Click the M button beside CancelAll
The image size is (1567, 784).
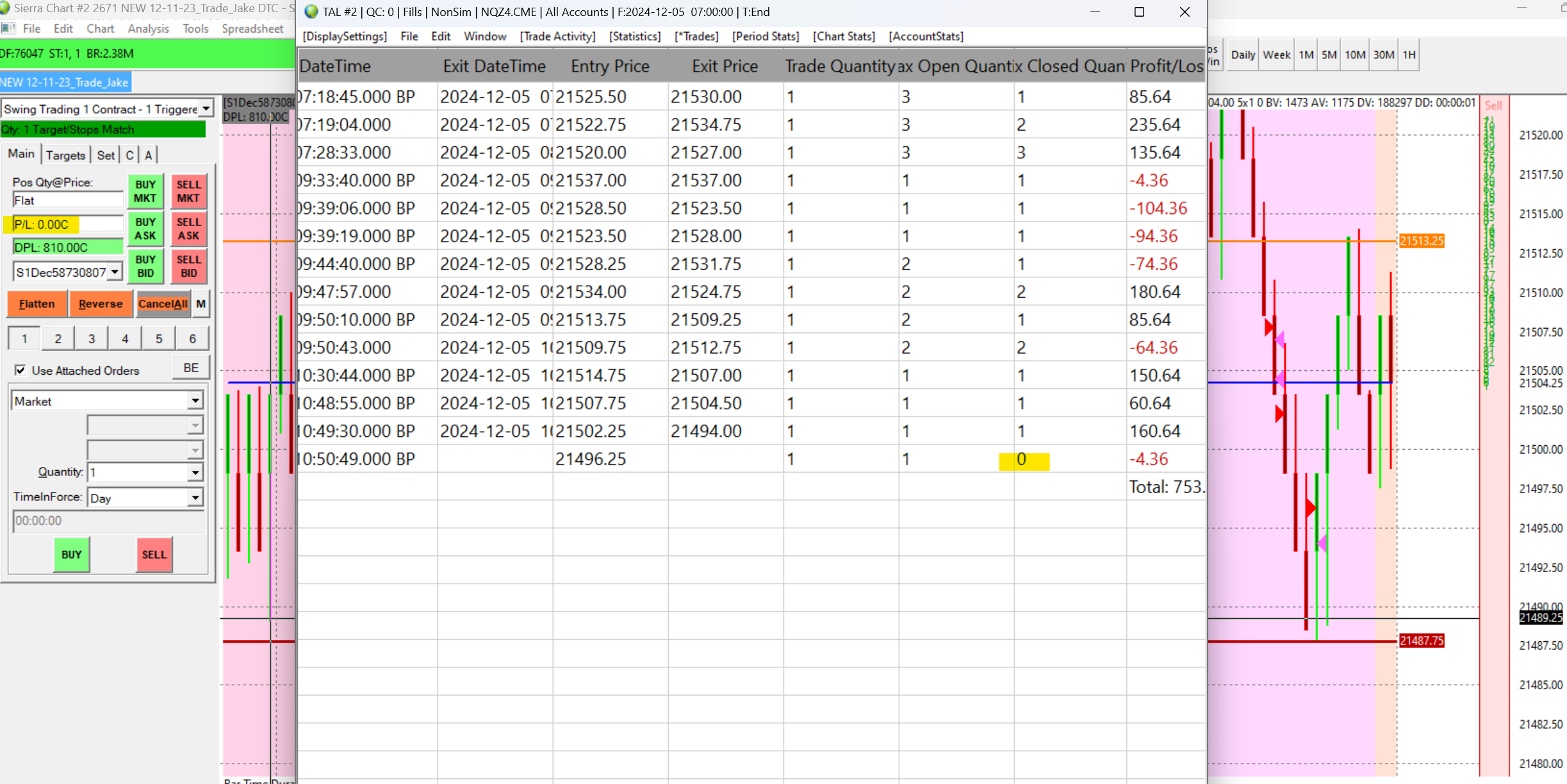click(201, 304)
